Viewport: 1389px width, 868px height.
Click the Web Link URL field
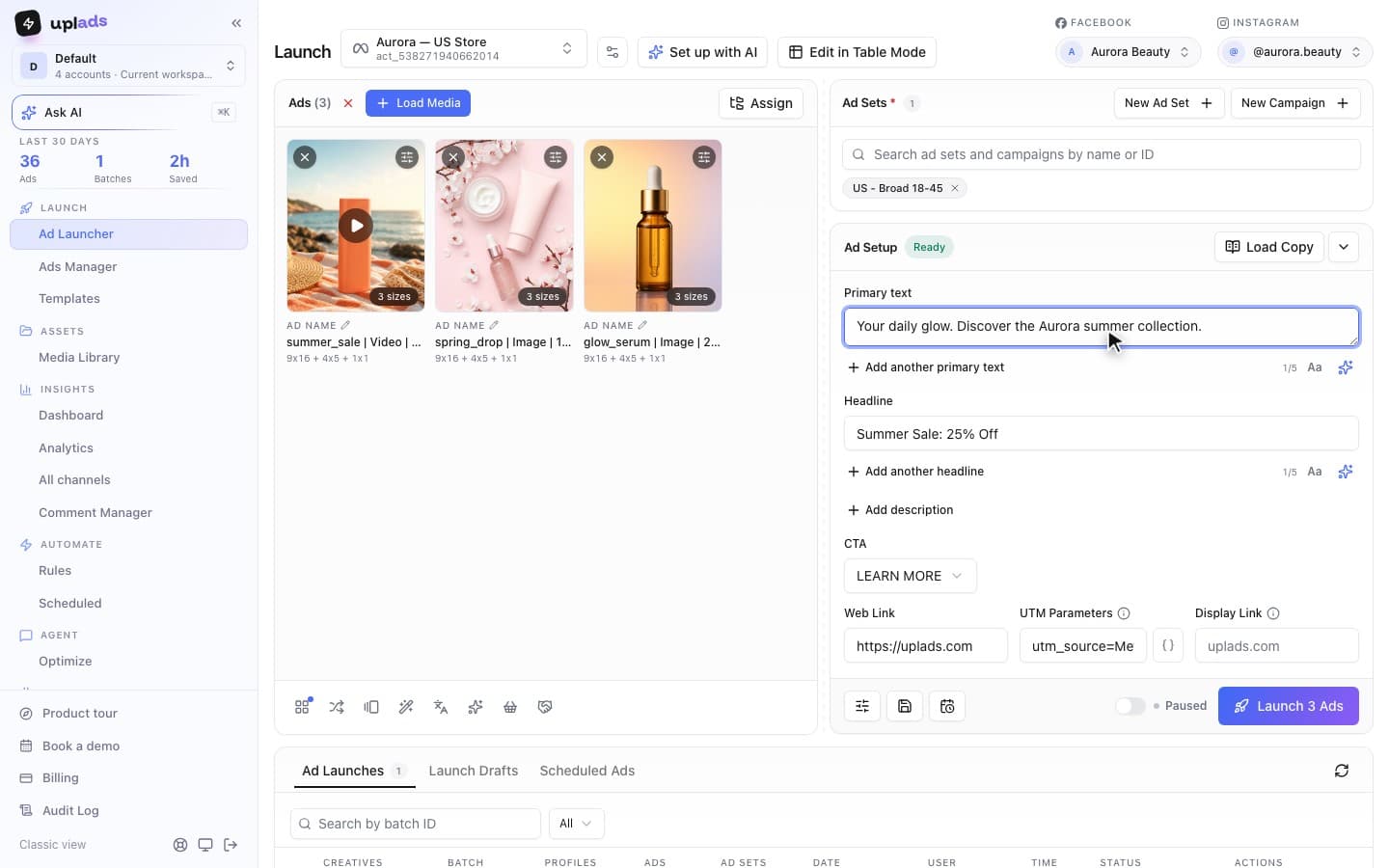pyautogui.click(x=925, y=645)
